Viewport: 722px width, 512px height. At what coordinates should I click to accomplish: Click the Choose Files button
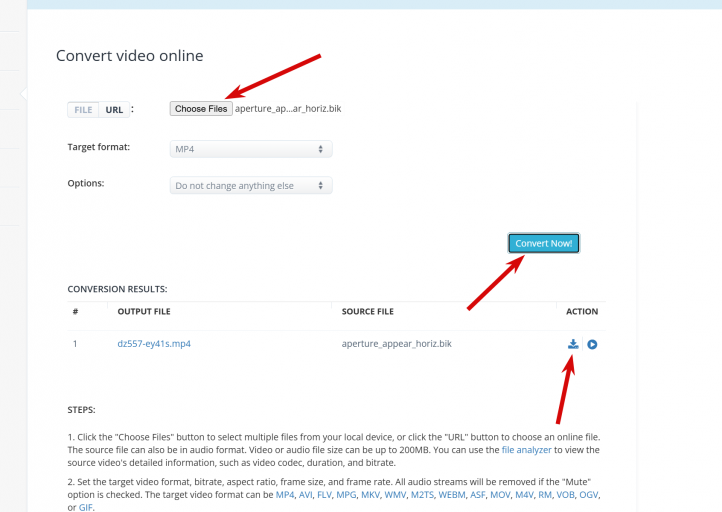click(x=201, y=109)
